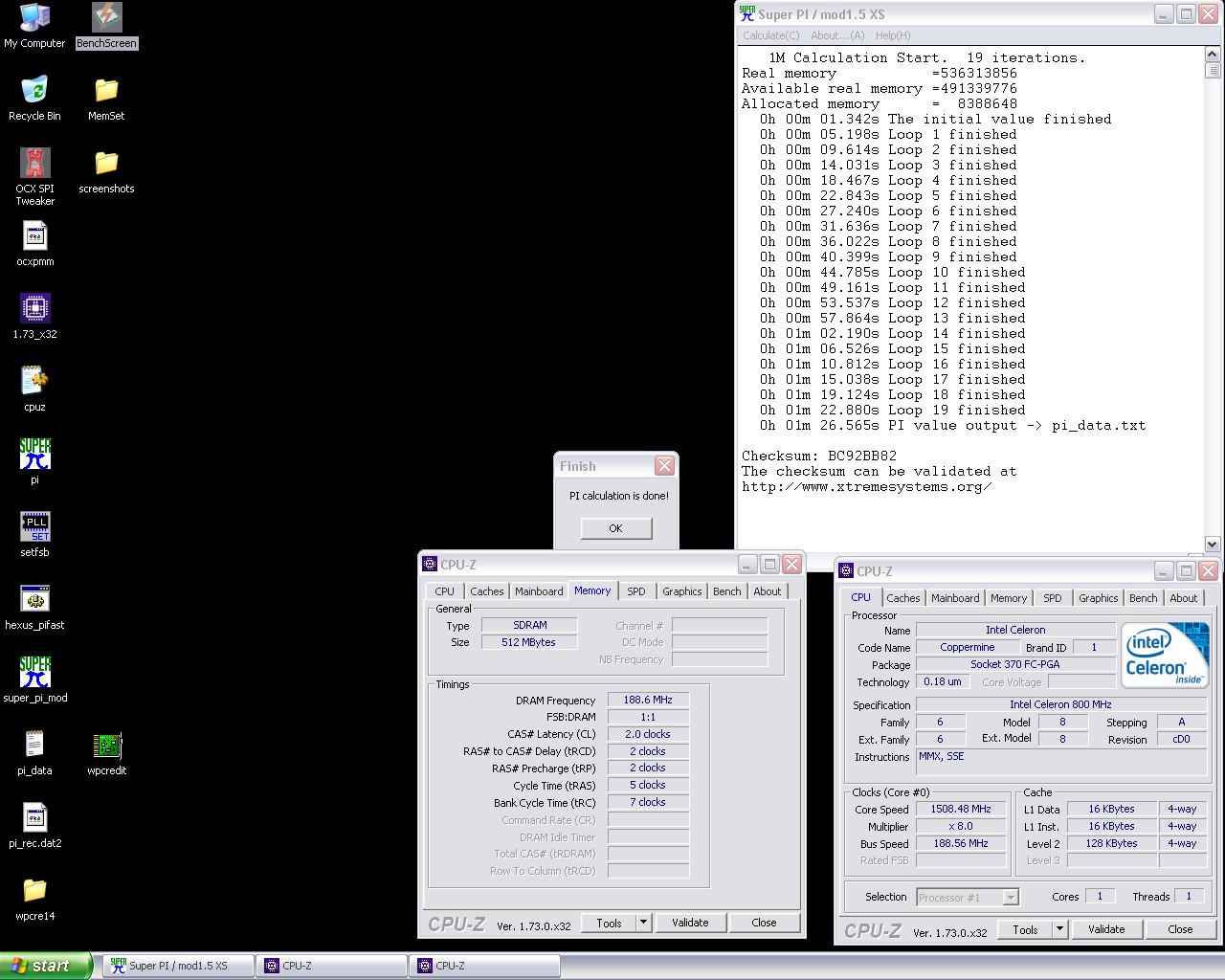Open the Help(H) menu in Super PI
This screenshot has width=1225, height=980.
(893, 35)
